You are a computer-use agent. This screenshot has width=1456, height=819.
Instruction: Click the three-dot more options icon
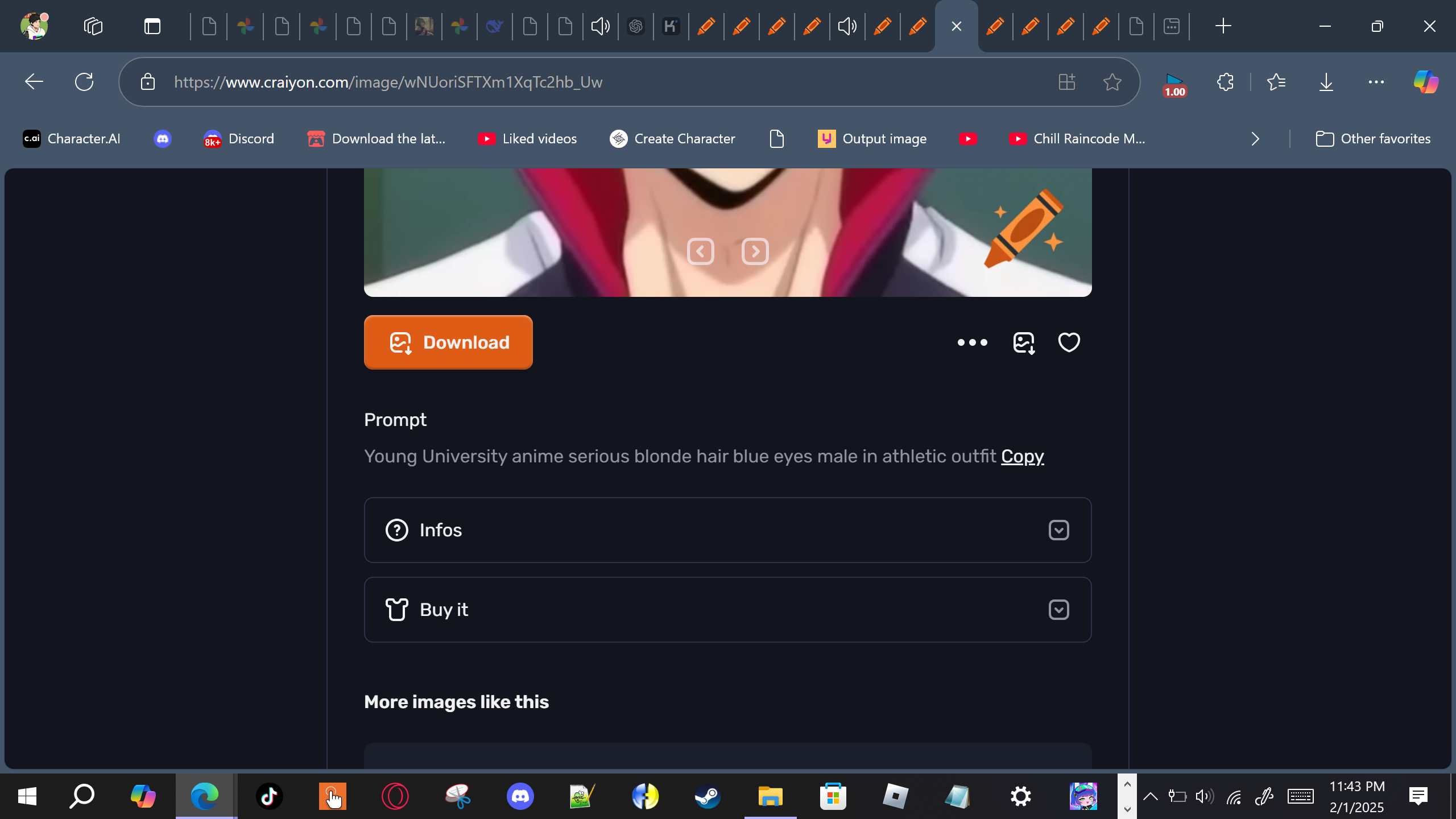972,342
